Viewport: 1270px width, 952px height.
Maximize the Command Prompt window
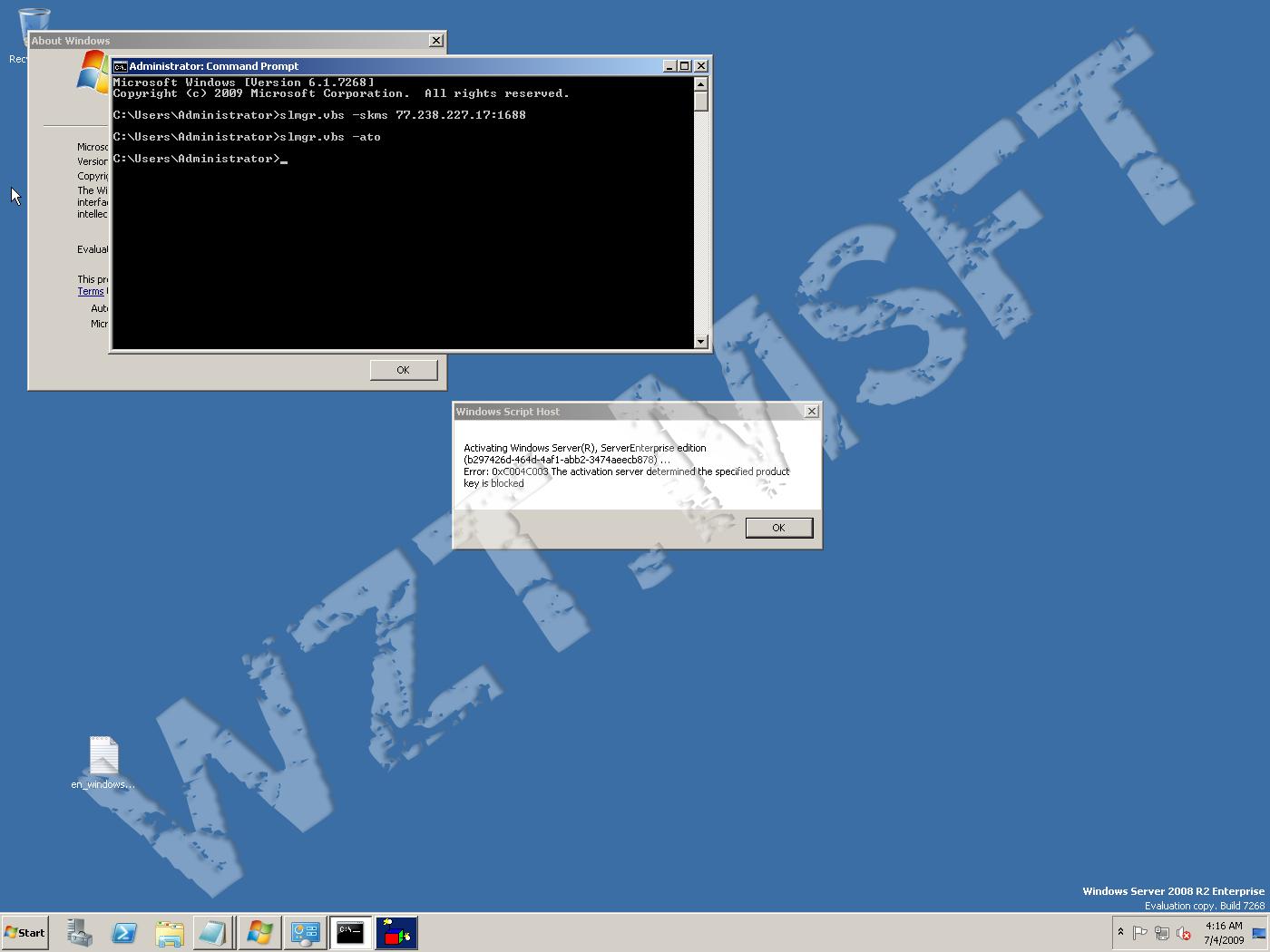click(685, 66)
